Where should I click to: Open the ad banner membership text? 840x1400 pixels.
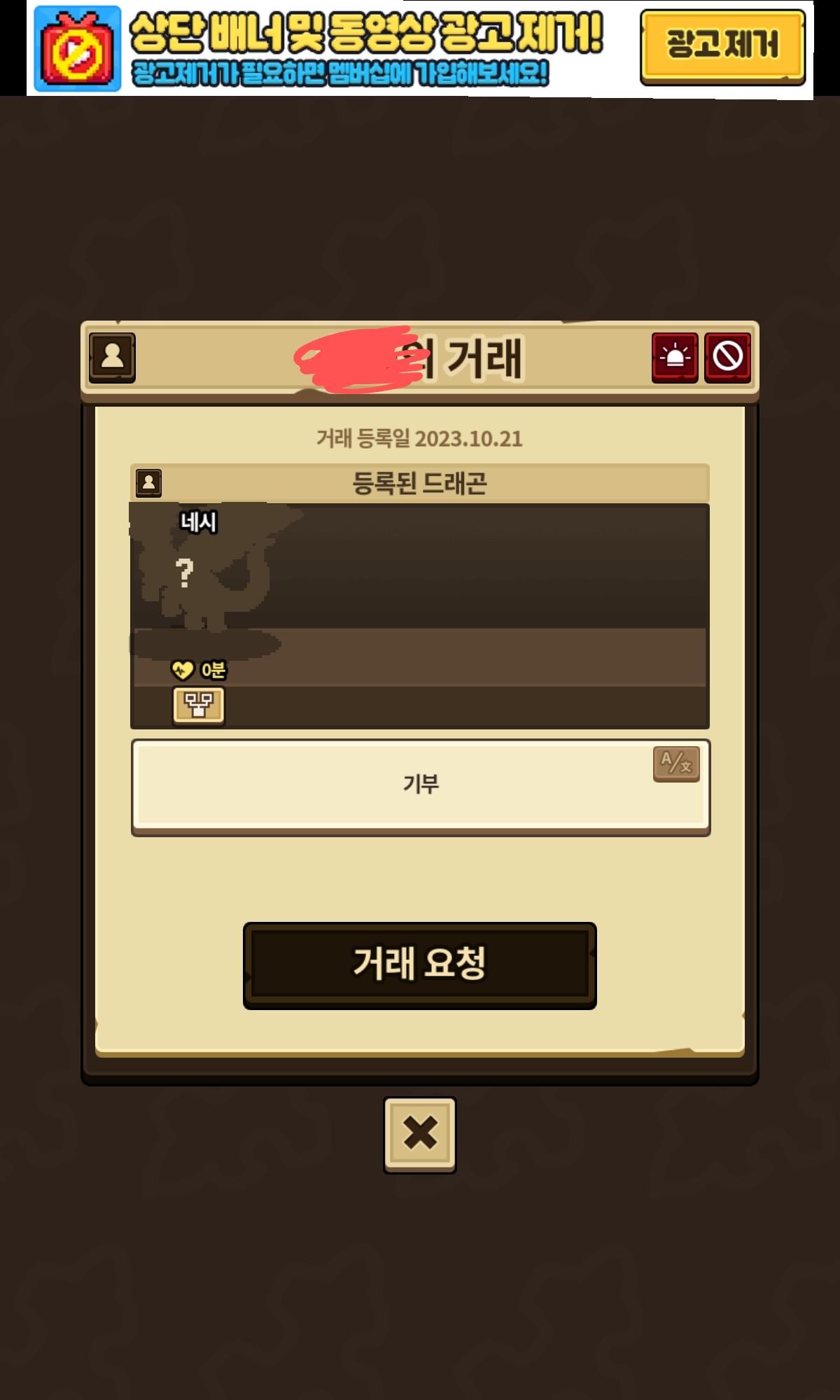[x=340, y=73]
